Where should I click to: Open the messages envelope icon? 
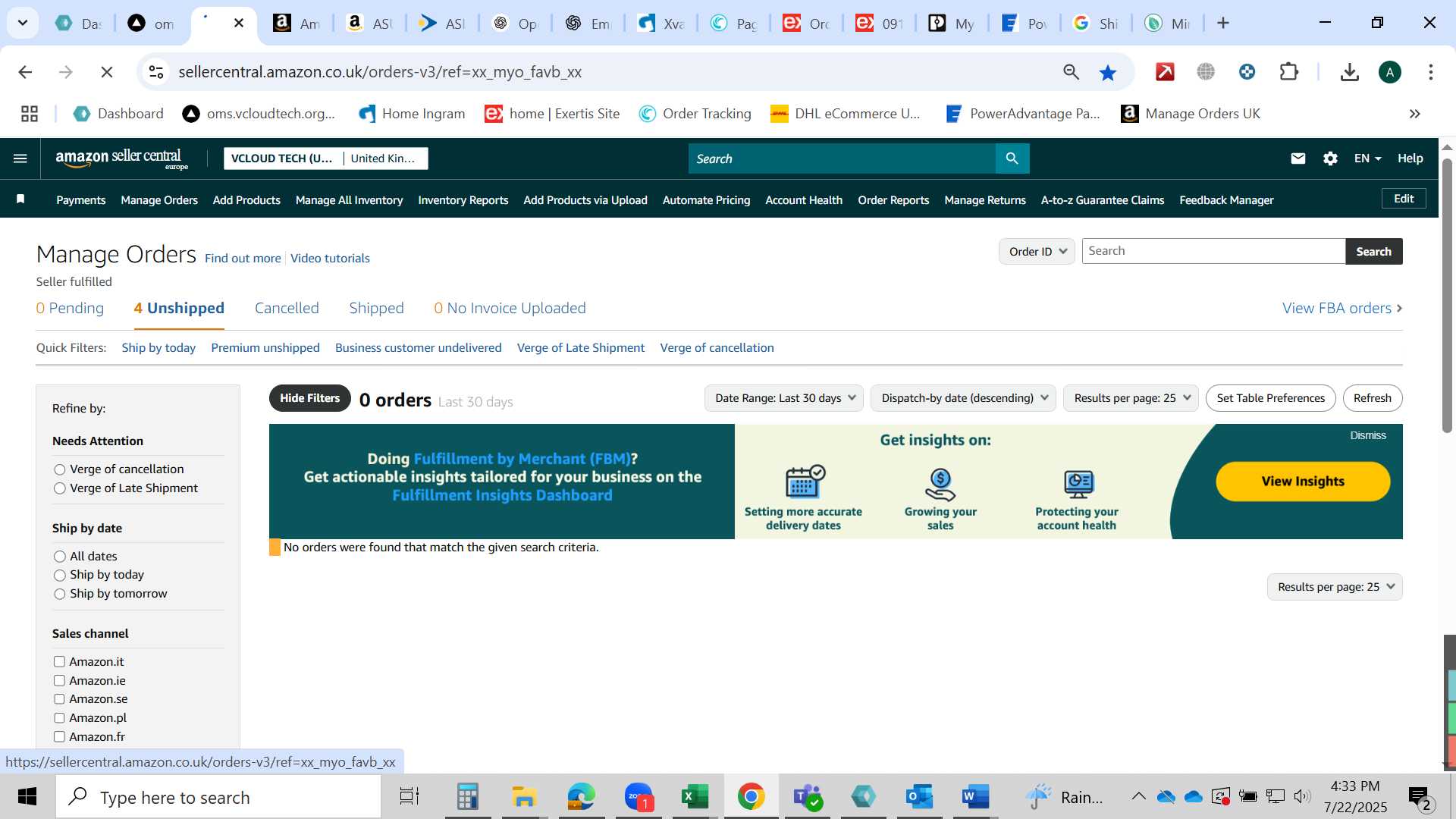click(1298, 158)
